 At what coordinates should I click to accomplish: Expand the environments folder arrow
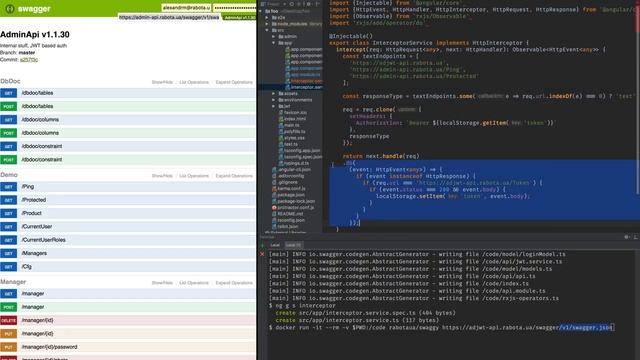coord(273,100)
